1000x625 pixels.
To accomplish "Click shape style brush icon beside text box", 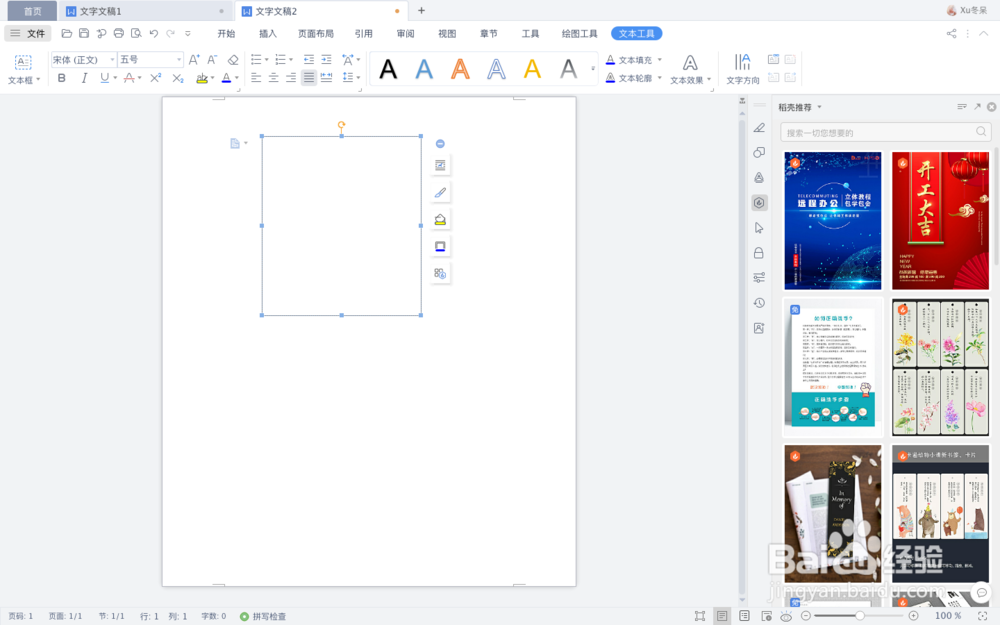I will 440,192.
